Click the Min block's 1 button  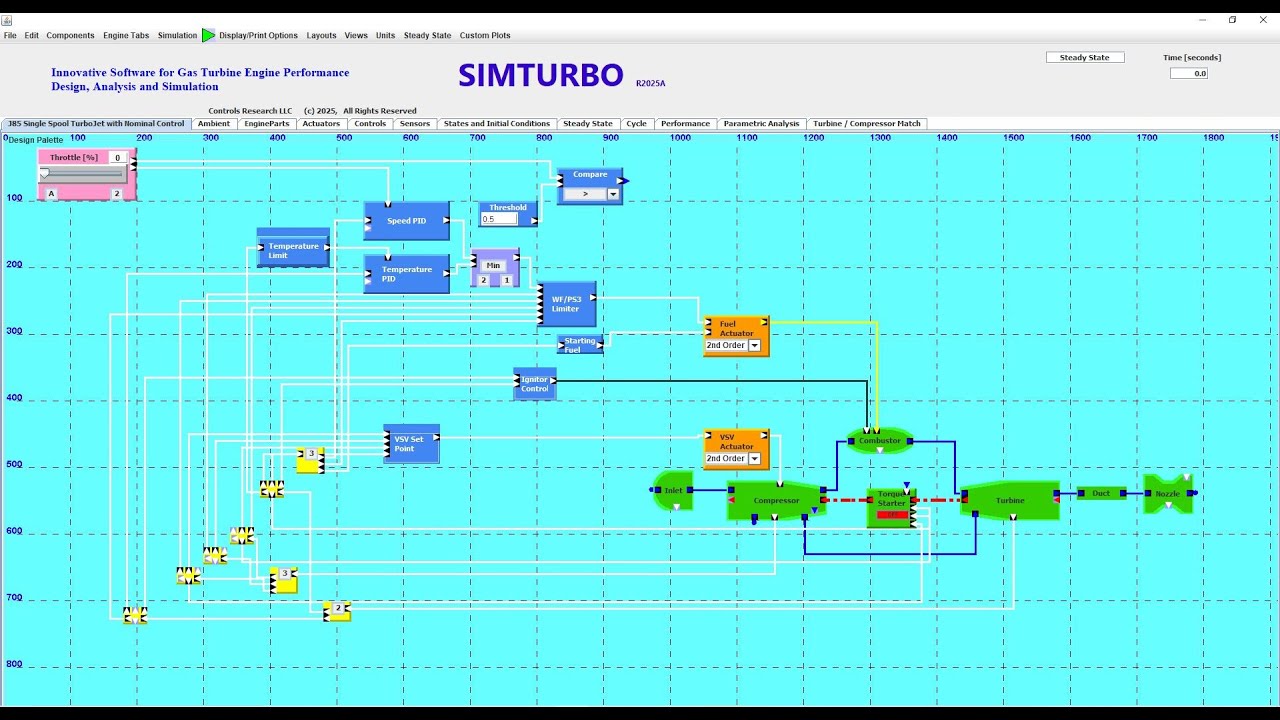point(506,280)
